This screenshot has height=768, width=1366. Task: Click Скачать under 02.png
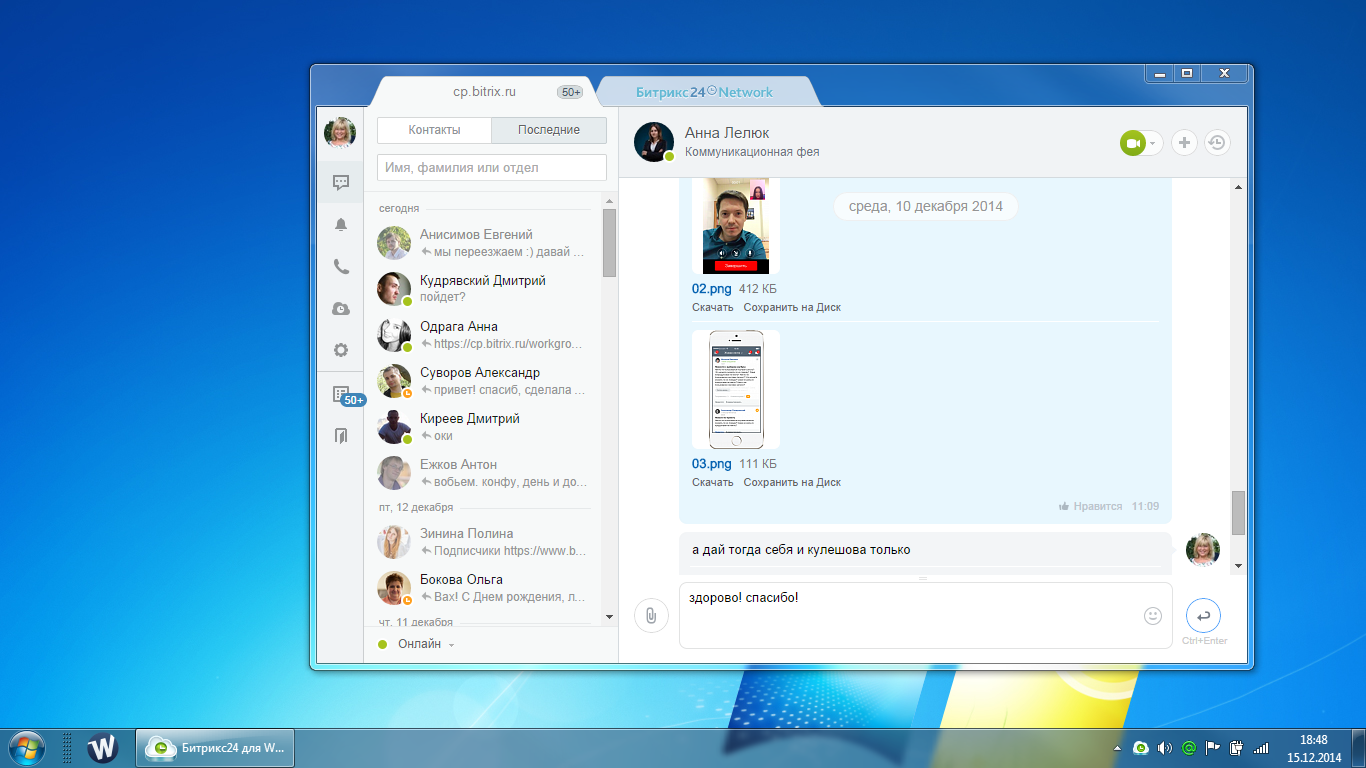click(712, 307)
